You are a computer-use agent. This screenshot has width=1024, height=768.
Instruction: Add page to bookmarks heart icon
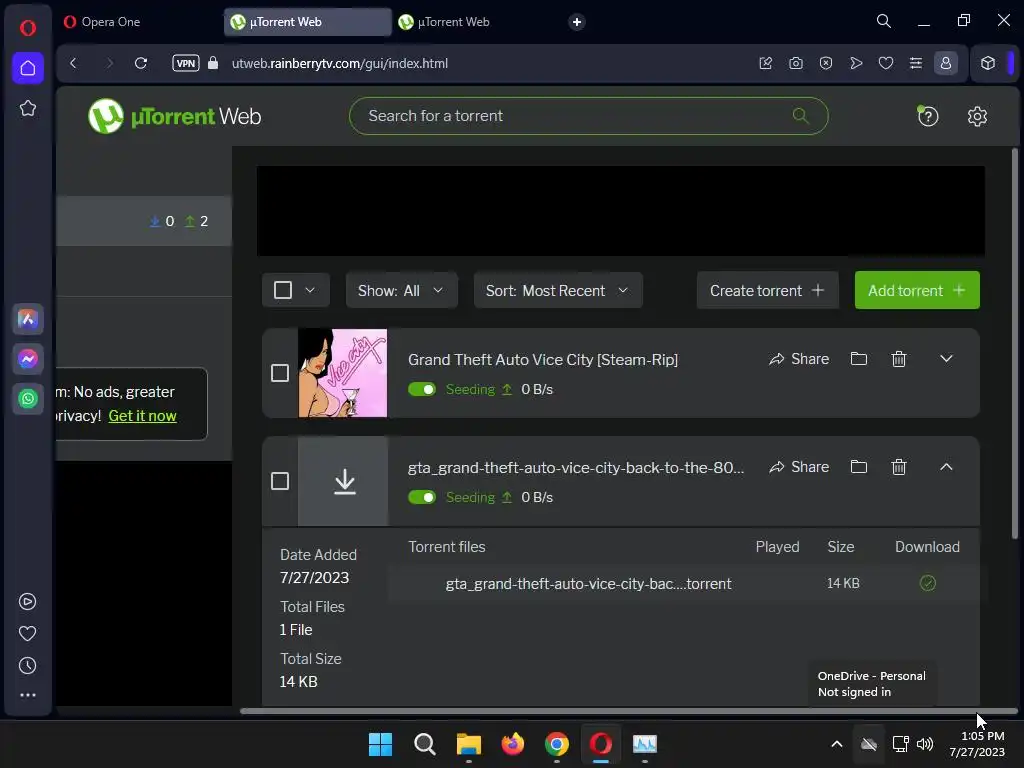[x=886, y=63]
